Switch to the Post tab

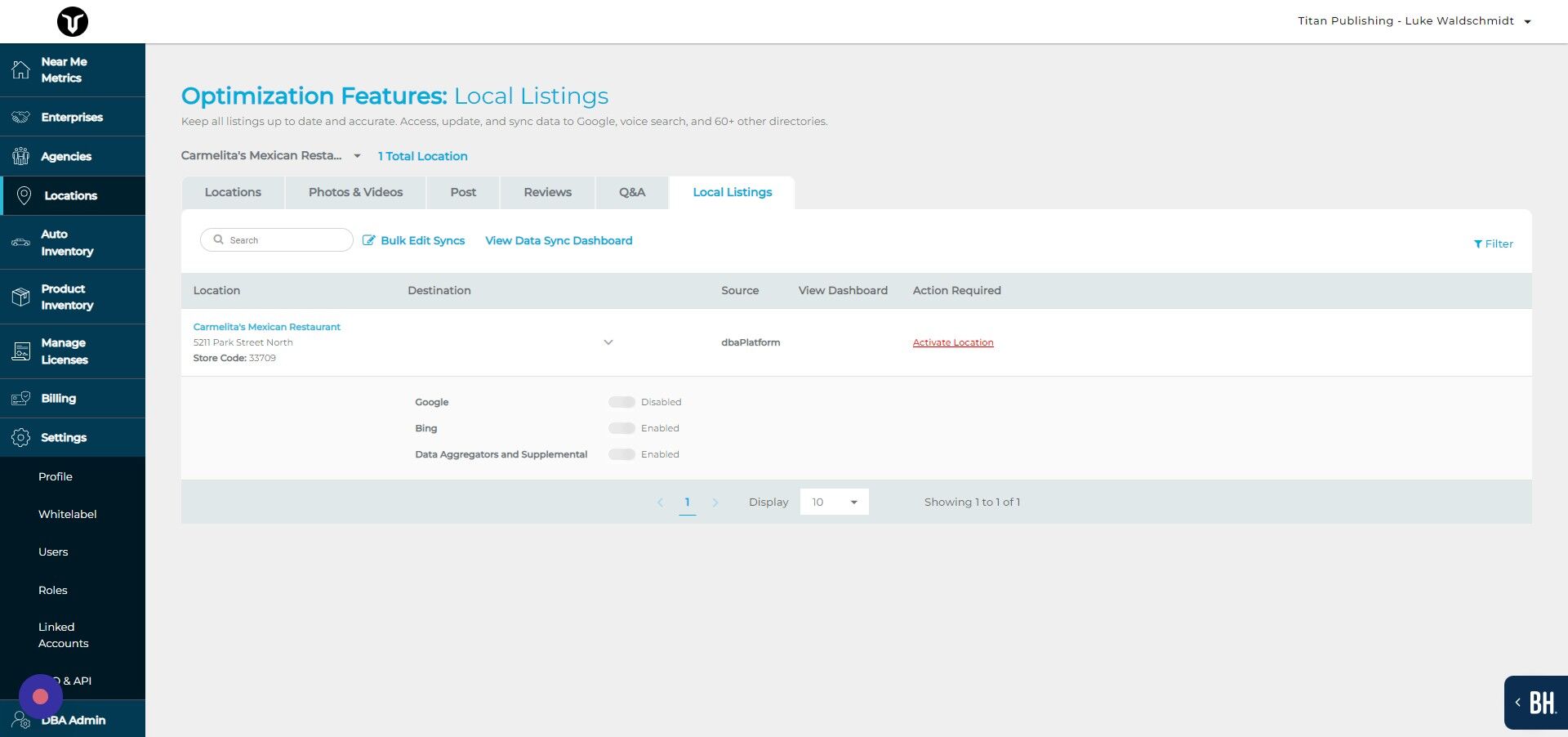coord(463,192)
